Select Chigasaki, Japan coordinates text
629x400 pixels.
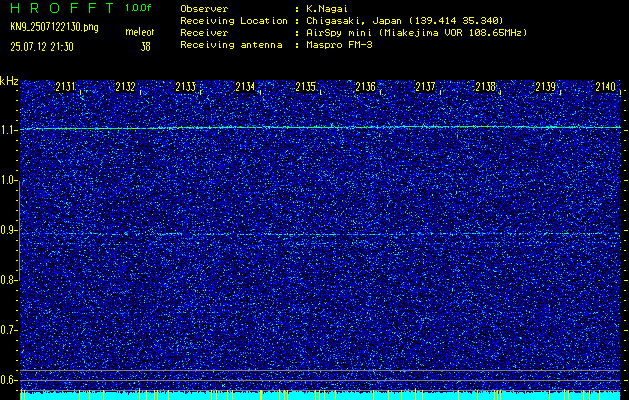(x=405, y=21)
